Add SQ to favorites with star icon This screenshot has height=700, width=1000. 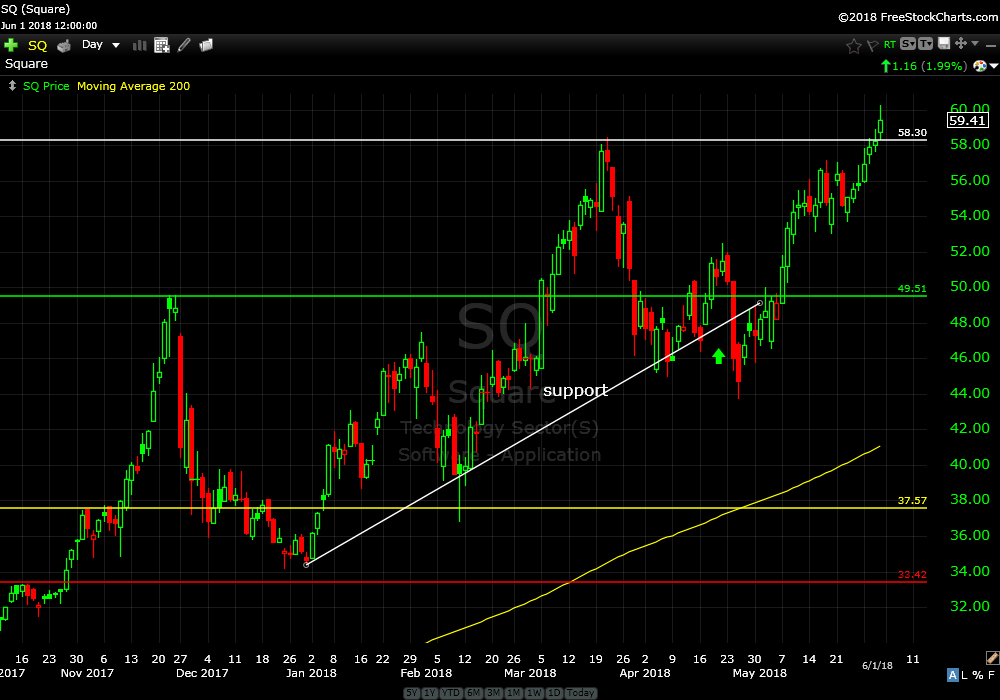(x=853, y=45)
